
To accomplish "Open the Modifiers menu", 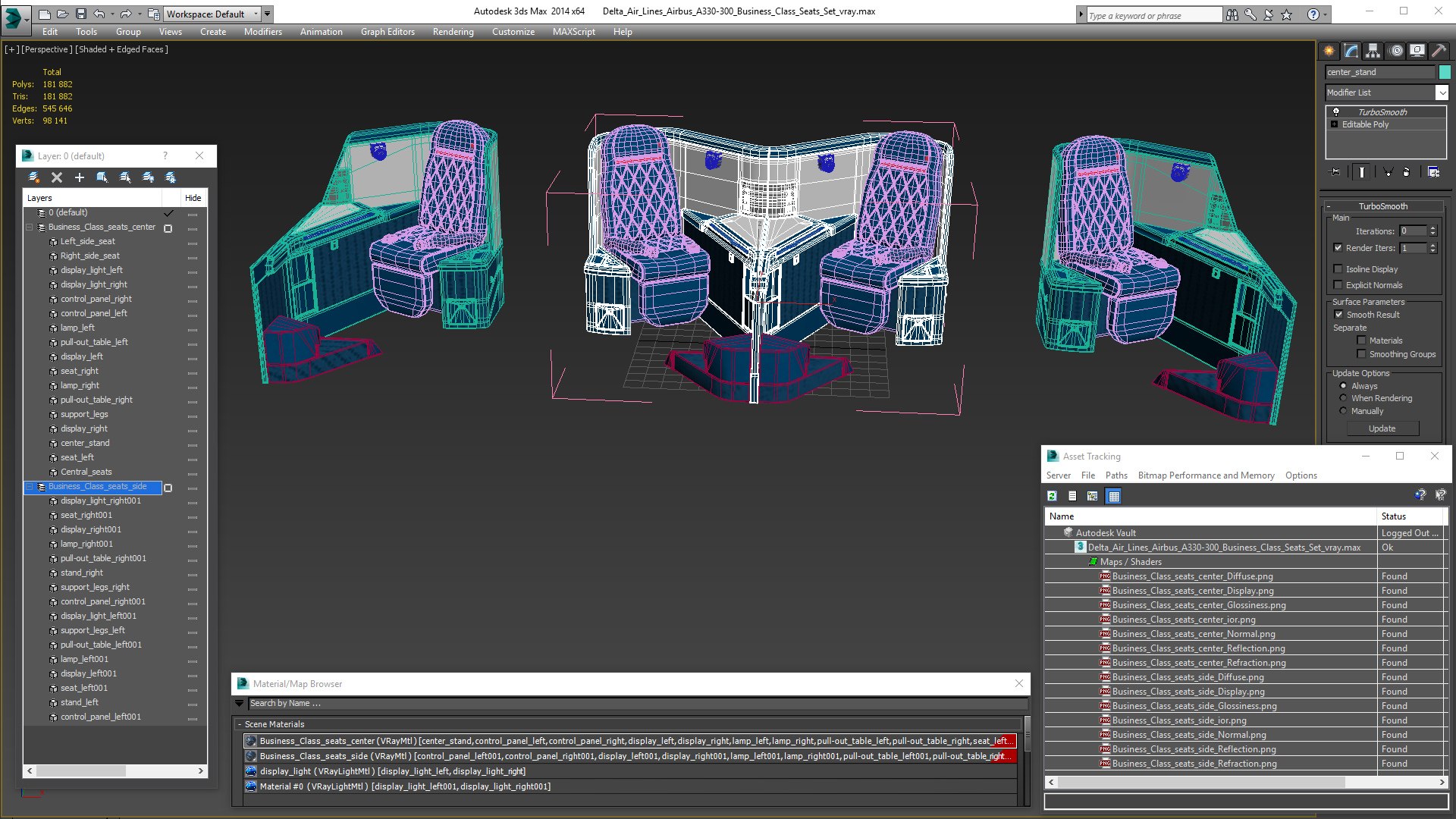I will [x=263, y=32].
